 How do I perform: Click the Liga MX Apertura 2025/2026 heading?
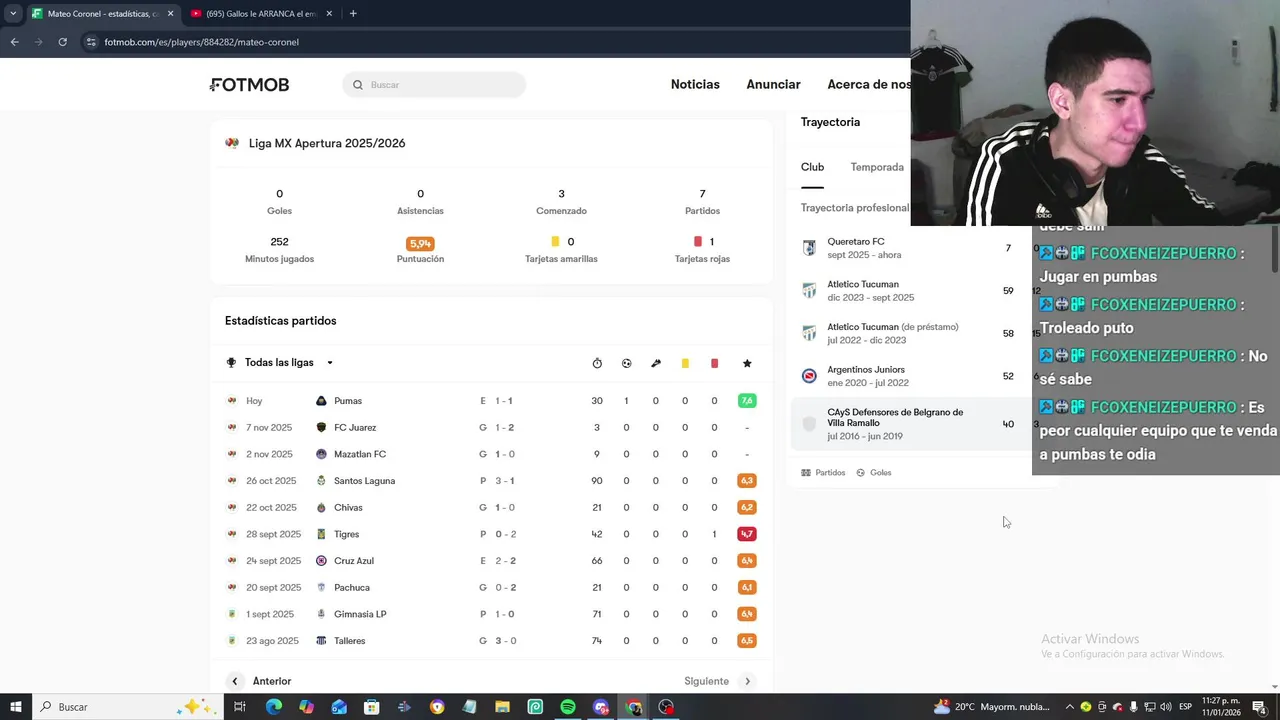click(x=327, y=143)
